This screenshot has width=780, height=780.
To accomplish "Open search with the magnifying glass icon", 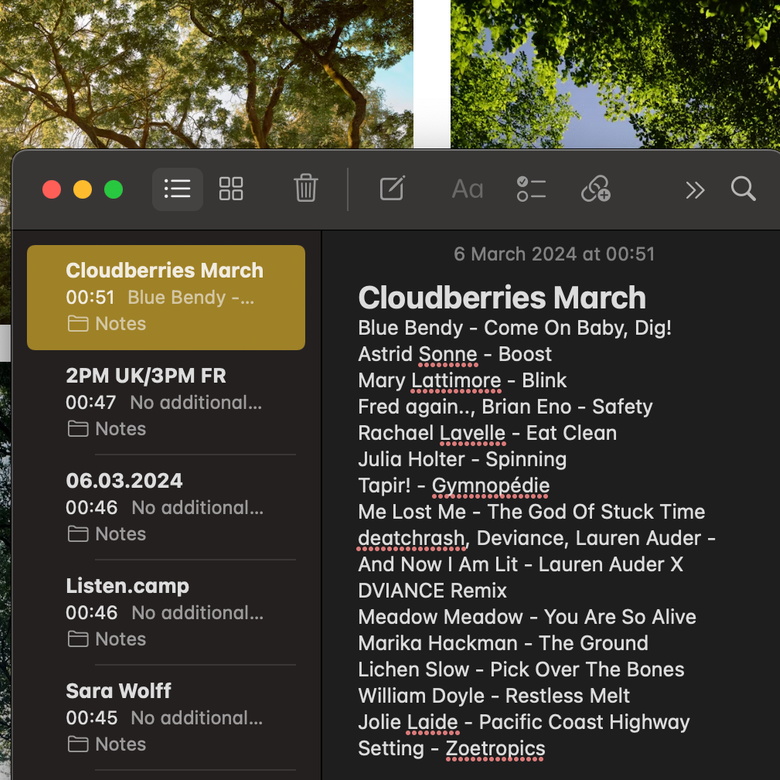I will tap(743, 189).
